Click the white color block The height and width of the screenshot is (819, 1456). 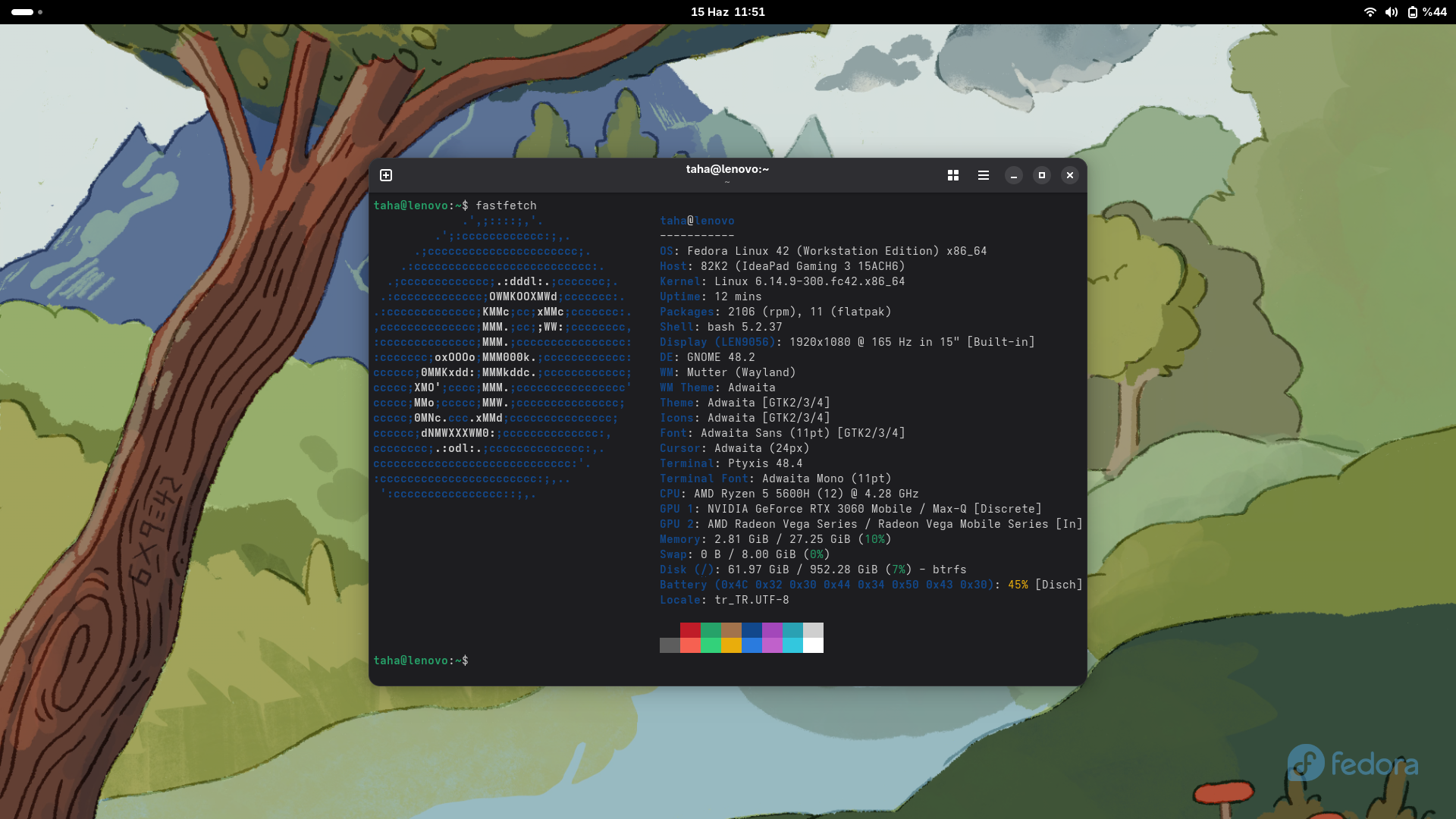tap(813, 645)
